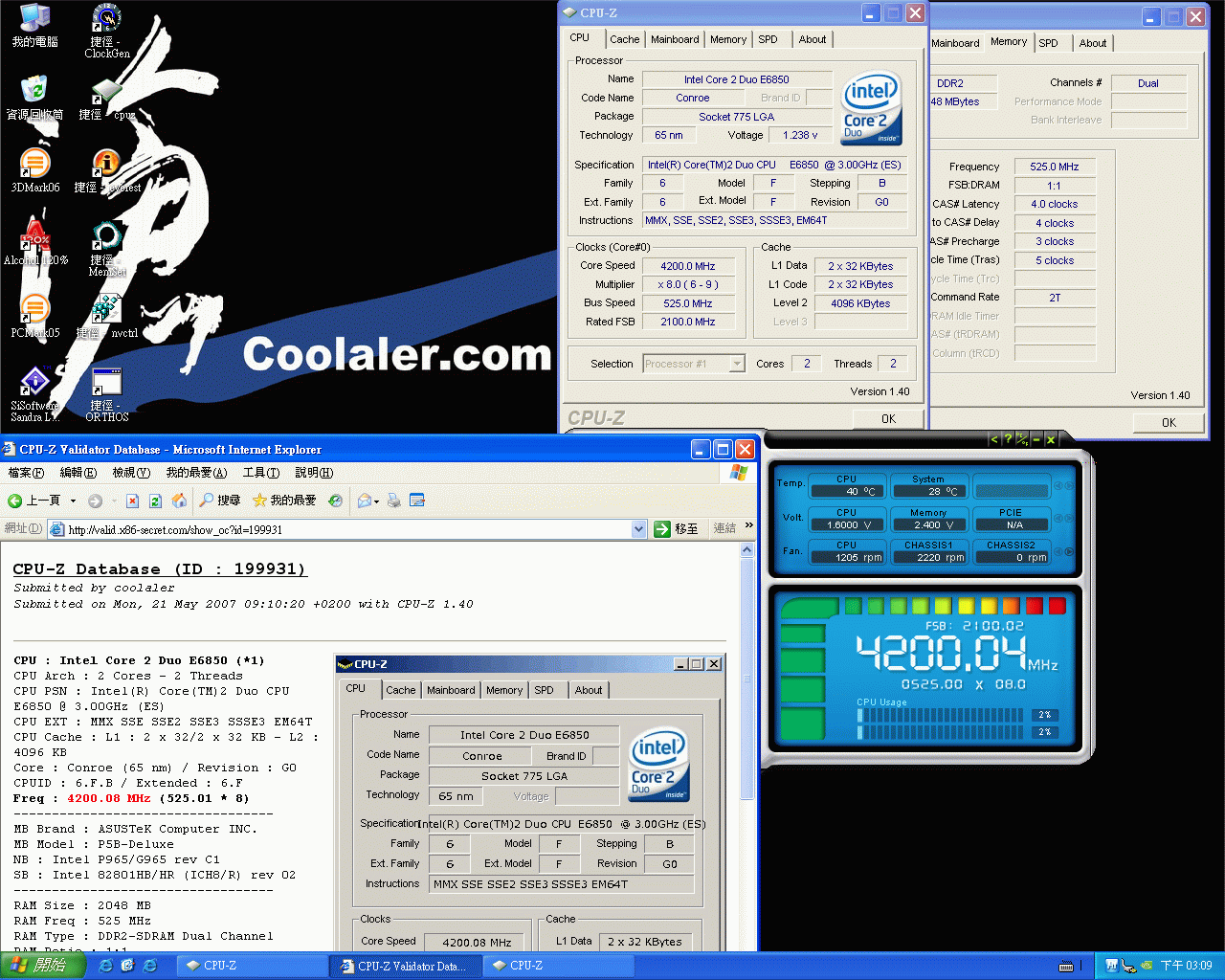This screenshot has width=1225, height=980.
Task: Click the taskbar clock 下午 03:09
Action: (x=1186, y=966)
